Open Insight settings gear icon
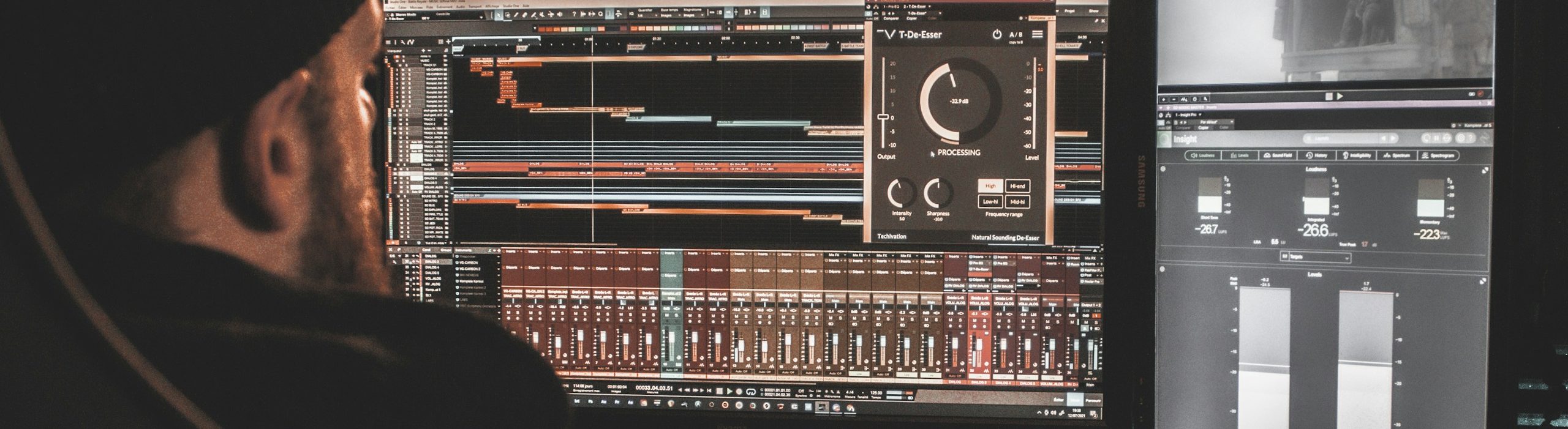This screenshot has height=429, width=1568. 1461,138
